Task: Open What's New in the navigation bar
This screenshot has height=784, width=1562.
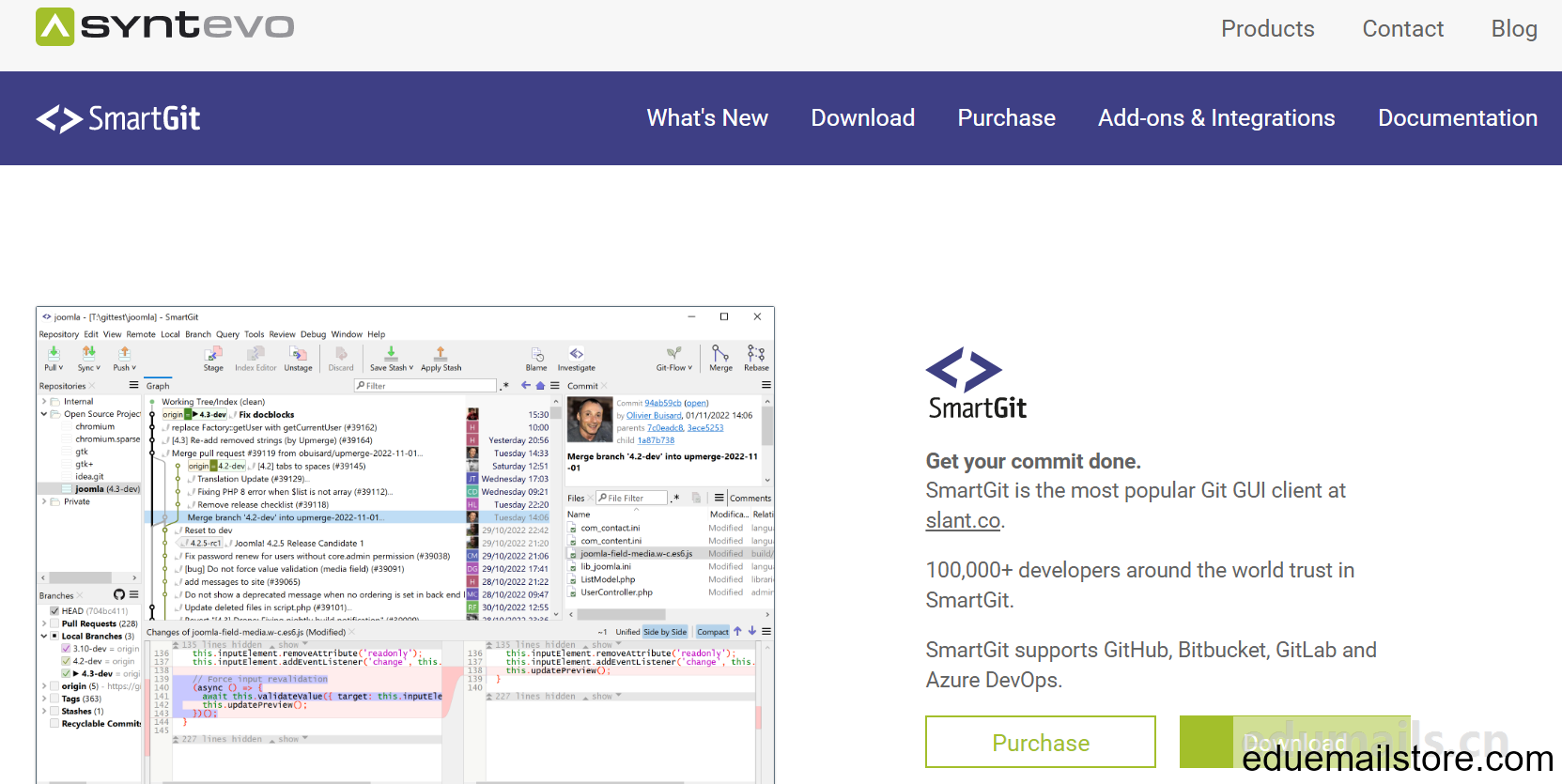Action: tap(707, 118)
